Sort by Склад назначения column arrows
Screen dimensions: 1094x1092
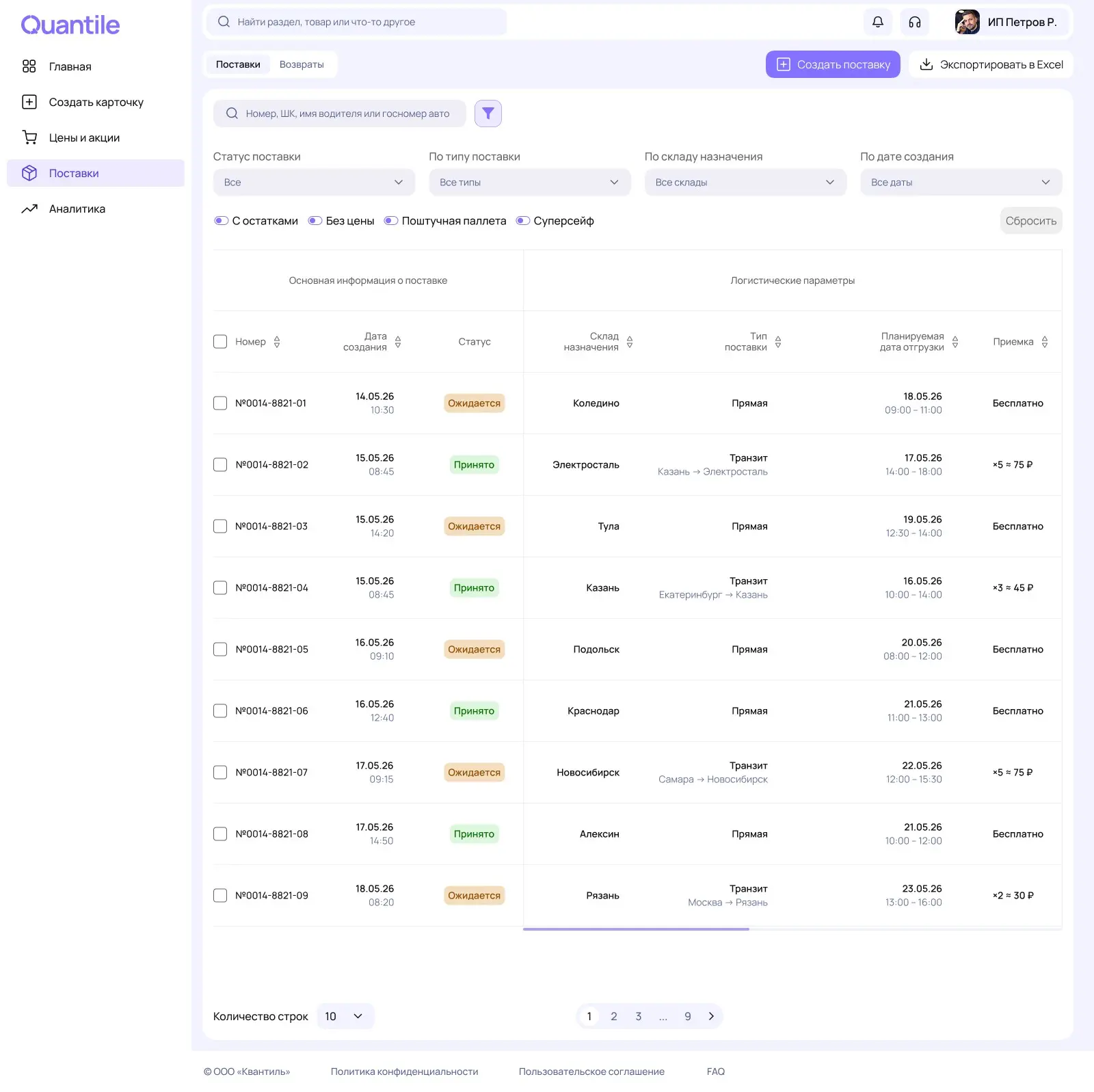pyautogui.click(x=630, y=342)
